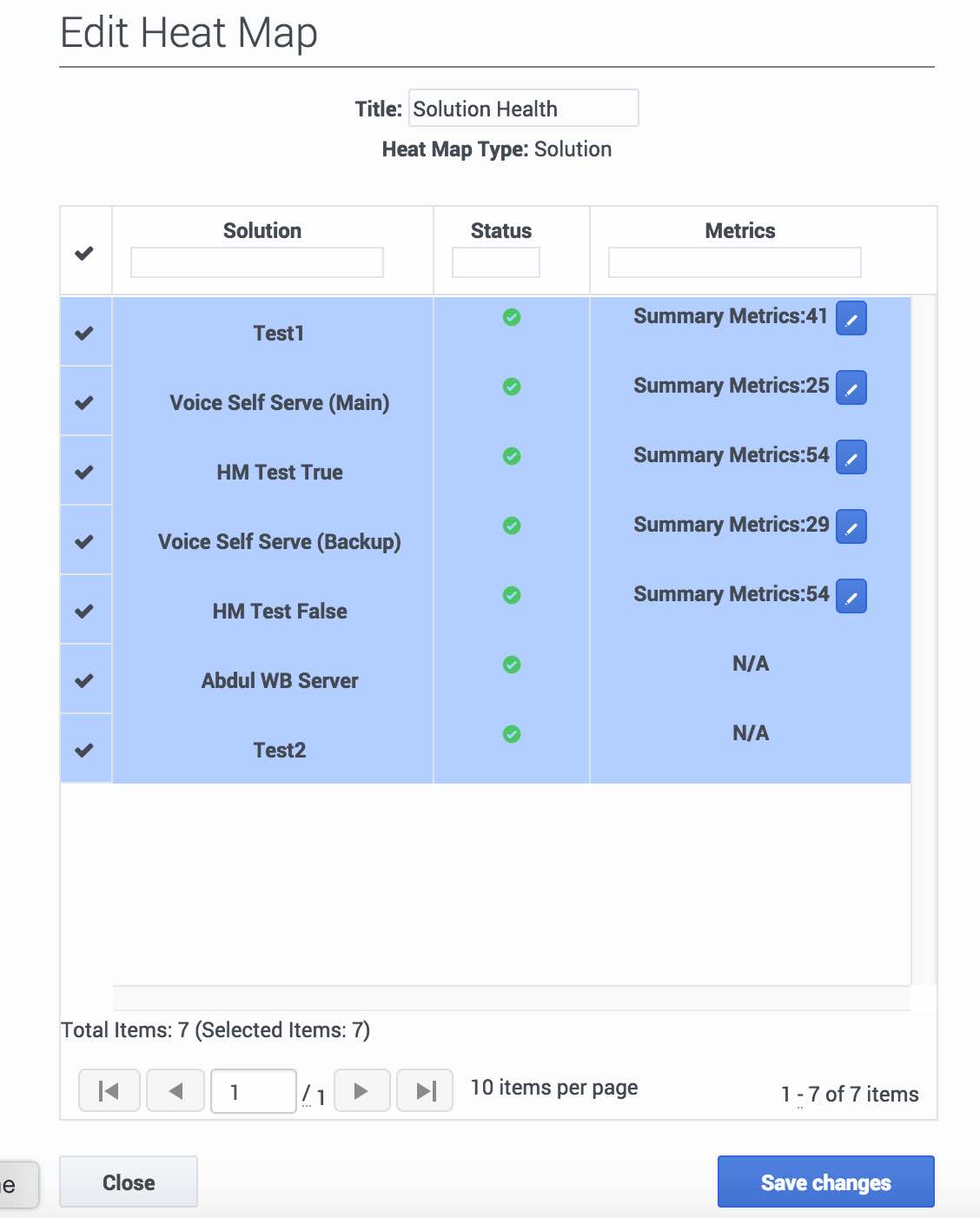The image size is (980, 1218).
Task: Toggle the select-all checkmark in header
Action: (84, 254)
